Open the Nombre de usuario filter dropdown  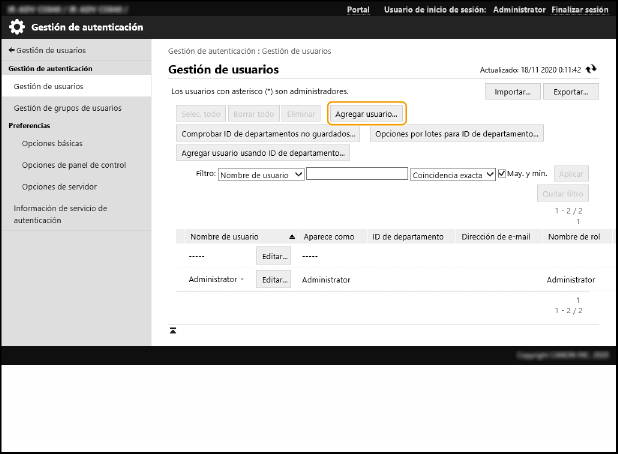261,174
